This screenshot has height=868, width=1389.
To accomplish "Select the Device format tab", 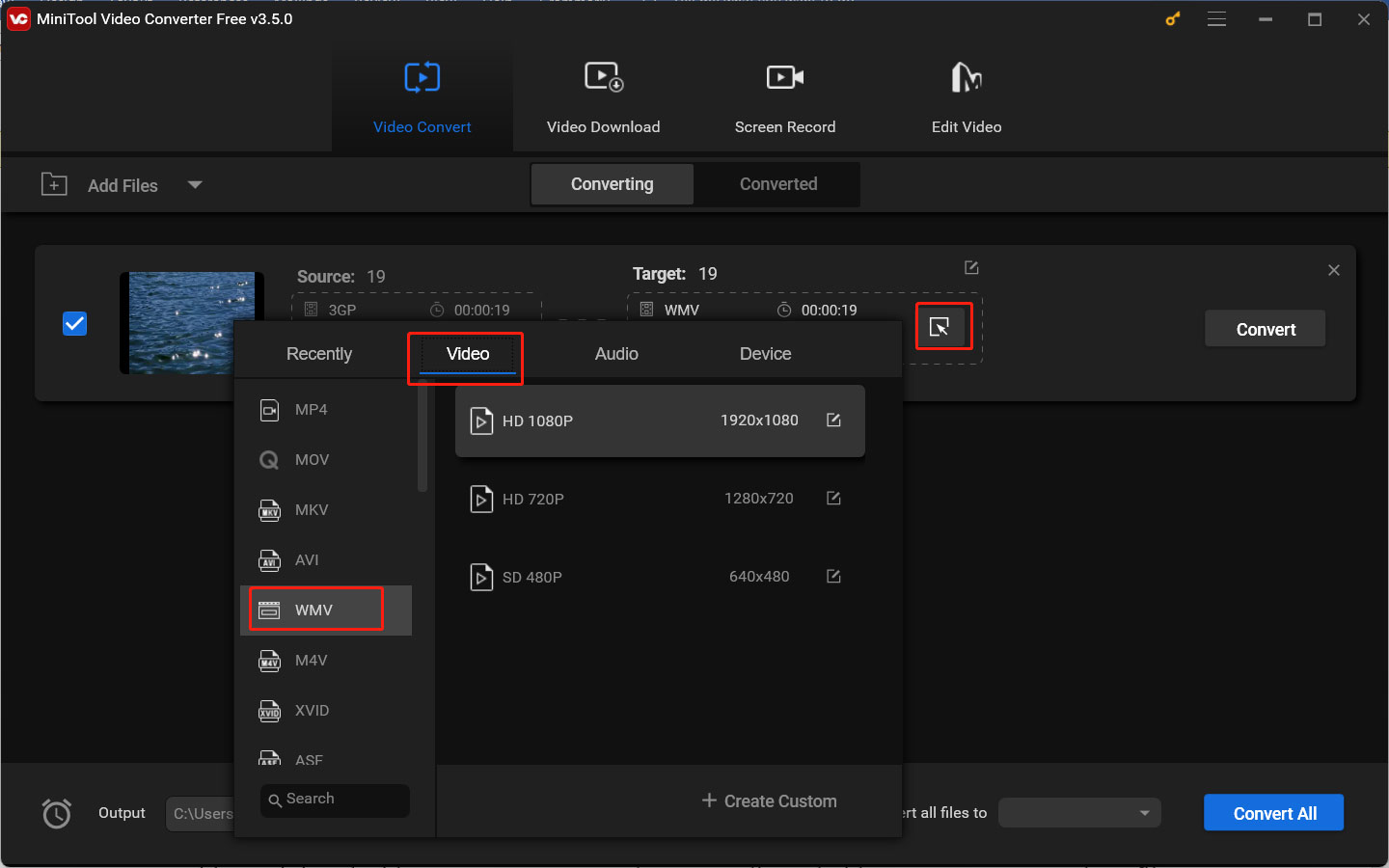I will [x=765, y=354].
